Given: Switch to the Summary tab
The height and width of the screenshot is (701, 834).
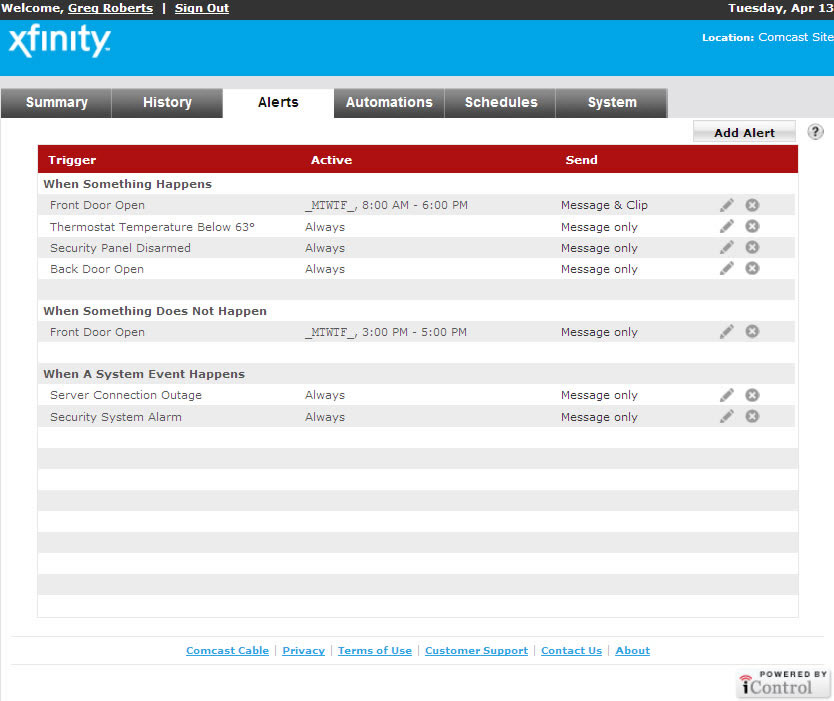Looking at the screenshot, I should [56, 102].
